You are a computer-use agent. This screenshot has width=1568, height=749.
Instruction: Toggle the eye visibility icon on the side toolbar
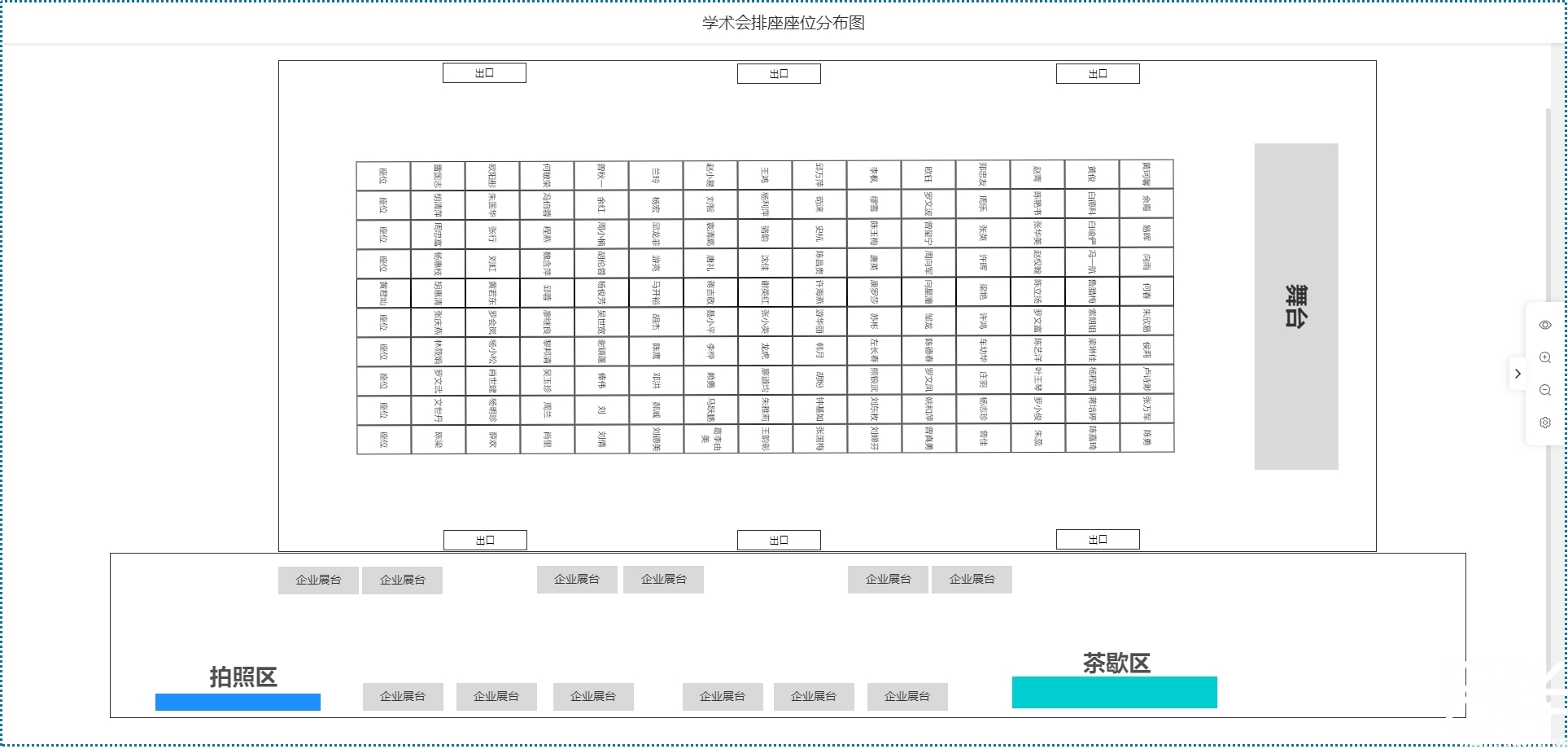click(x=1544, y=325)
